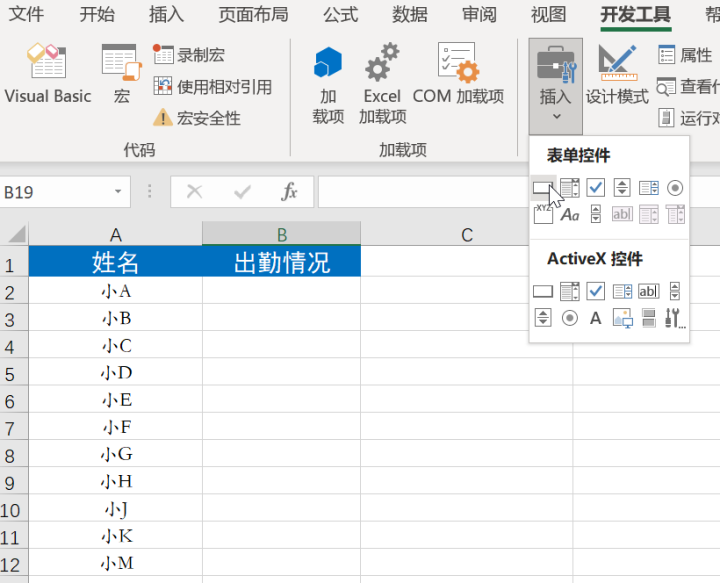
Task: Select ActiveX Text Box (abl) icon
Action: coord(648,291)
